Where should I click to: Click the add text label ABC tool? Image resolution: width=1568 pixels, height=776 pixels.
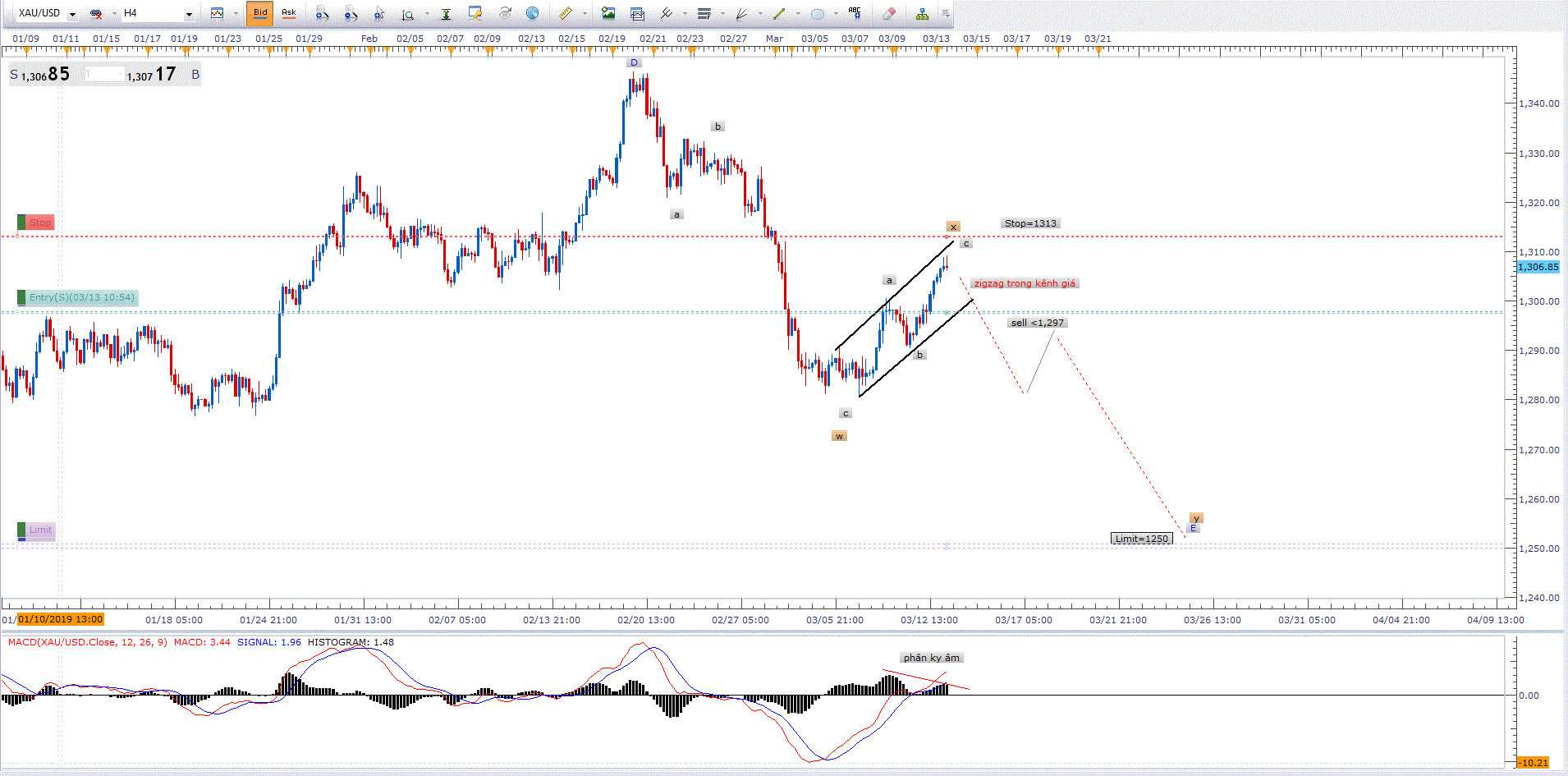[855, 13]
